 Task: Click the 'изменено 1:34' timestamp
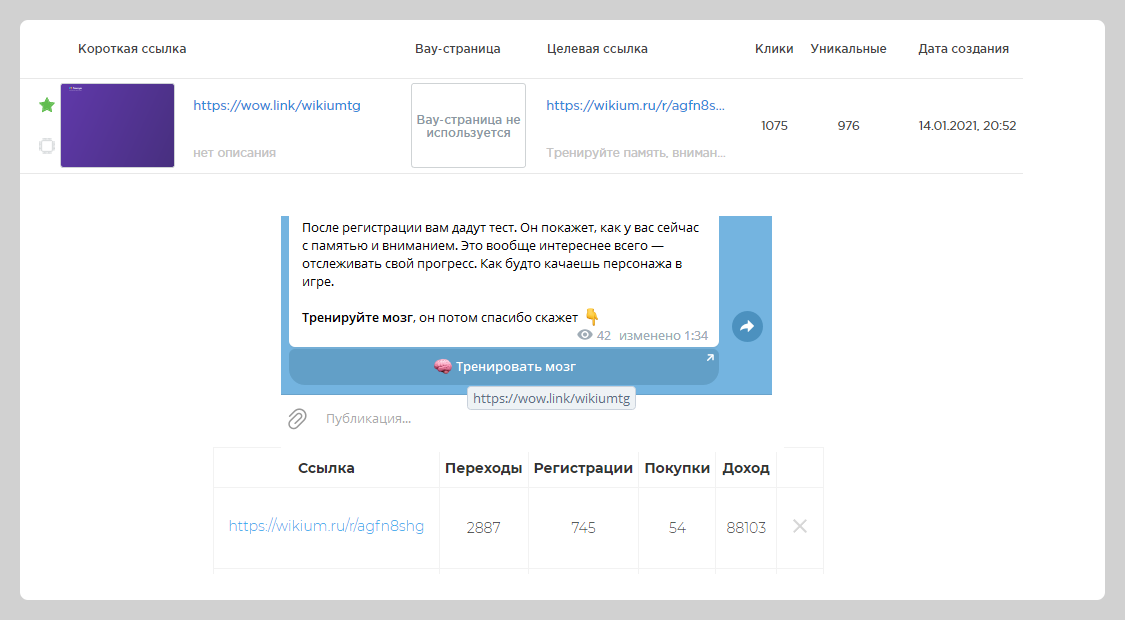pos(663,335)
